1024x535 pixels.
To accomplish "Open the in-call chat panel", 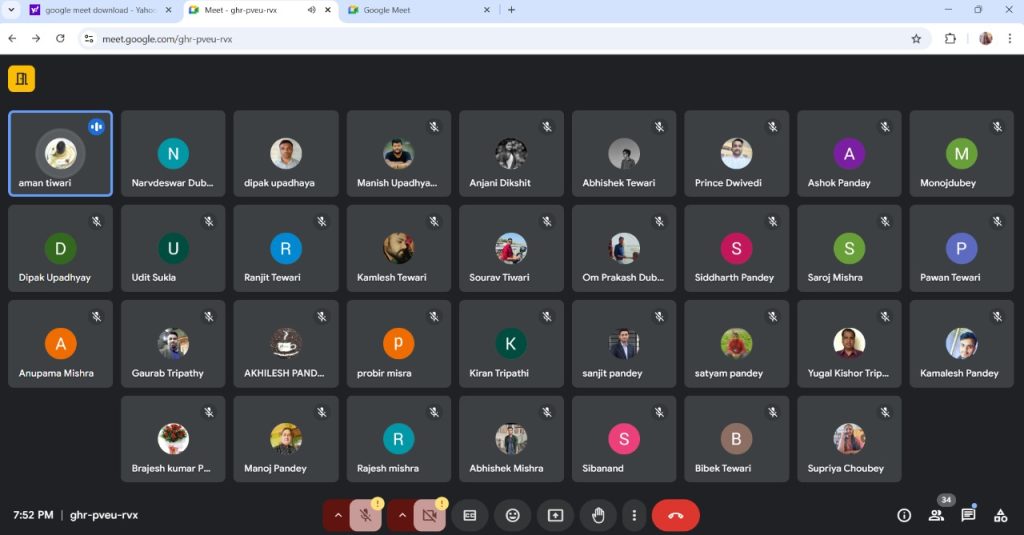I will (x=968, y=515).
